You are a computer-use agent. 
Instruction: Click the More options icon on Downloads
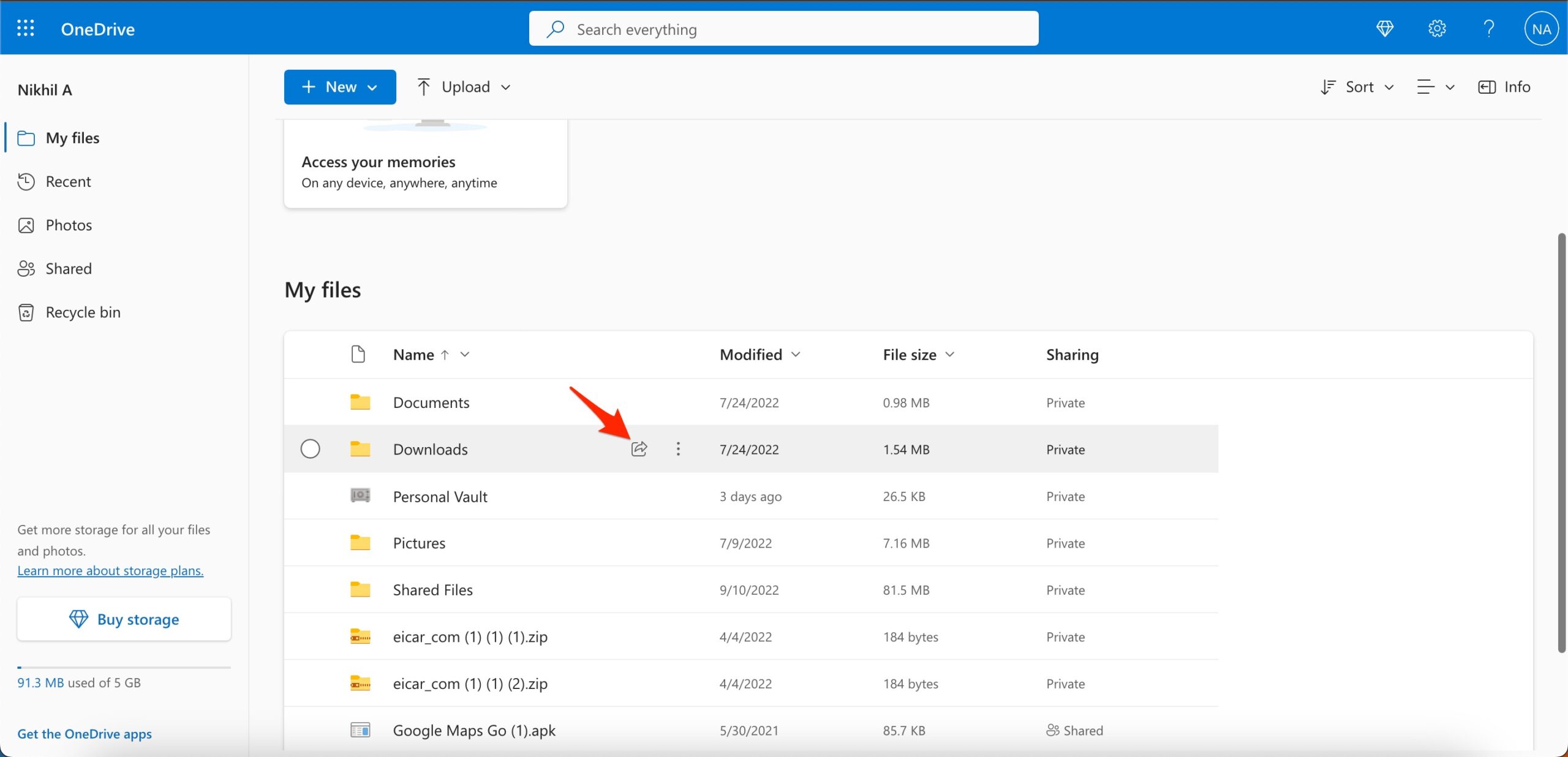pos(678,448)
